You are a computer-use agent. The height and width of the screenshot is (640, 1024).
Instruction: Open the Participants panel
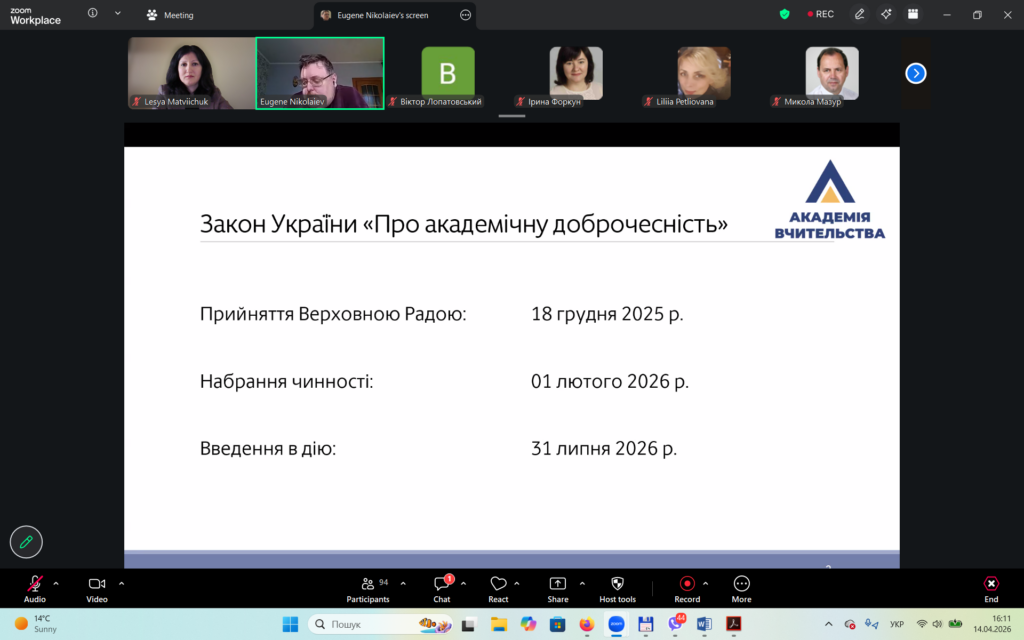[x=368, y=584]
